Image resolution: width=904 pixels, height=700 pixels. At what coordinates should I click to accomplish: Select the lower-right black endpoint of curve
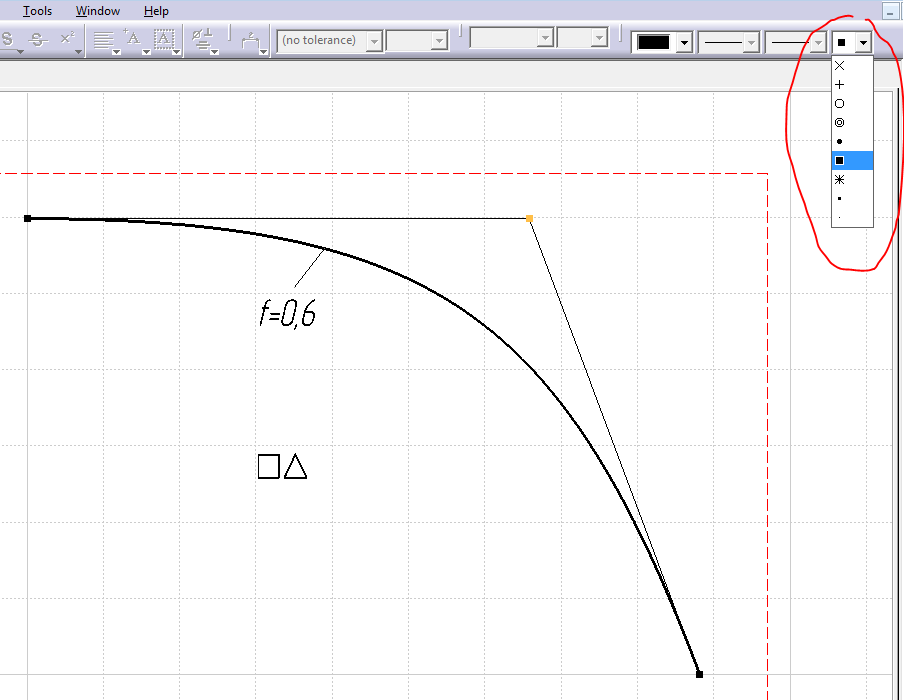pyautogui.click(x=699, y=674)
